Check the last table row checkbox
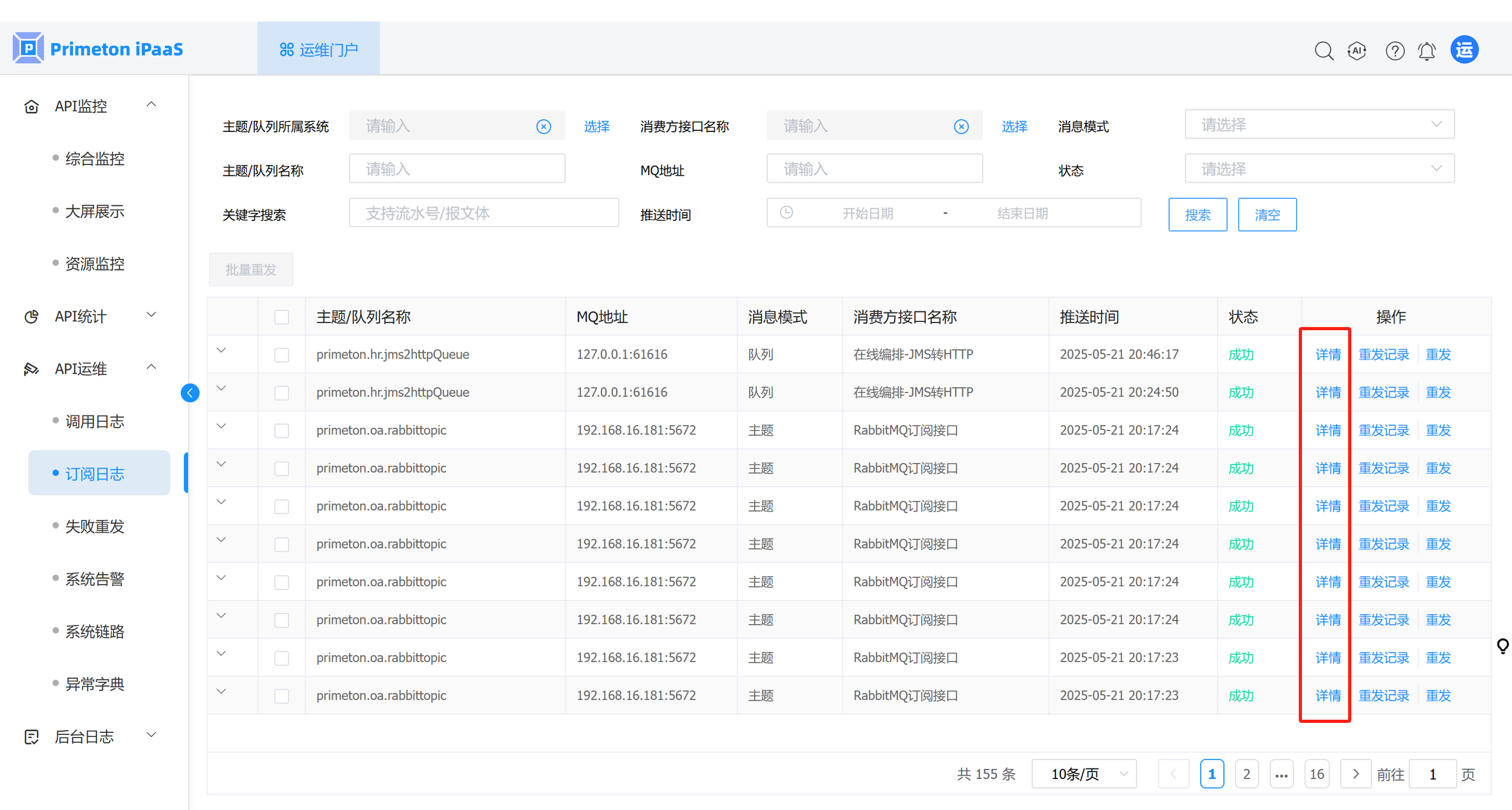 point(281,696)
